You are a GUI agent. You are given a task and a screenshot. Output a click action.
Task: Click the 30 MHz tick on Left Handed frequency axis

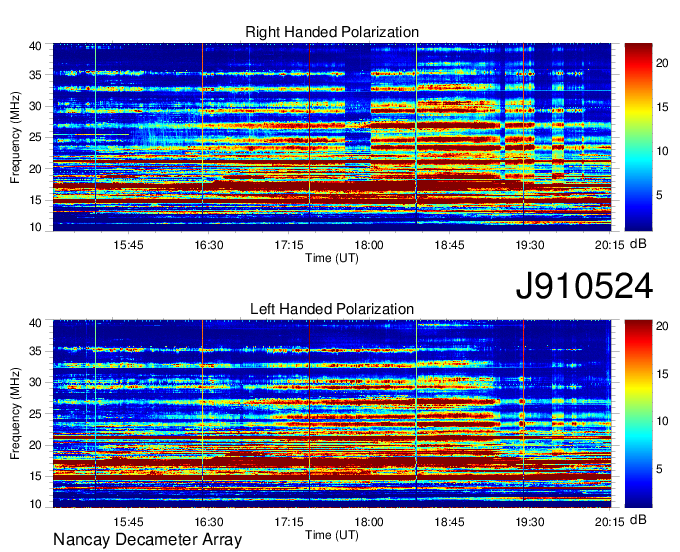point(35,382)
